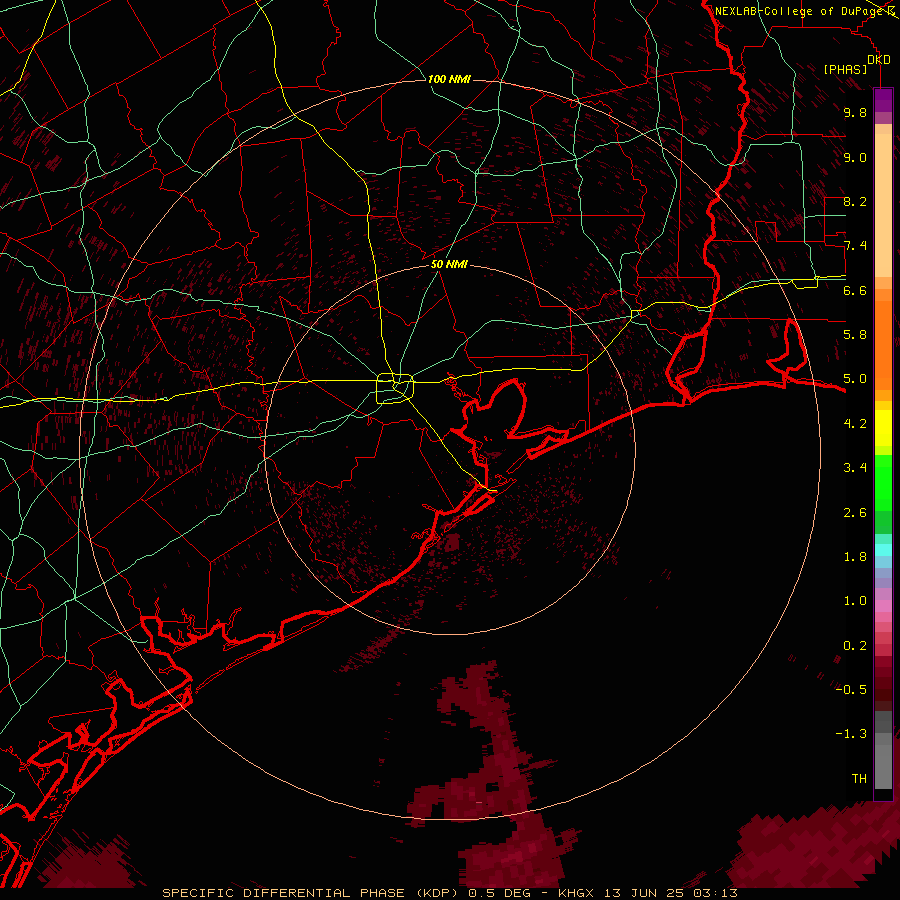
Task: Click the 50 NMI range ring label
Action: click(x=449, y=264)
